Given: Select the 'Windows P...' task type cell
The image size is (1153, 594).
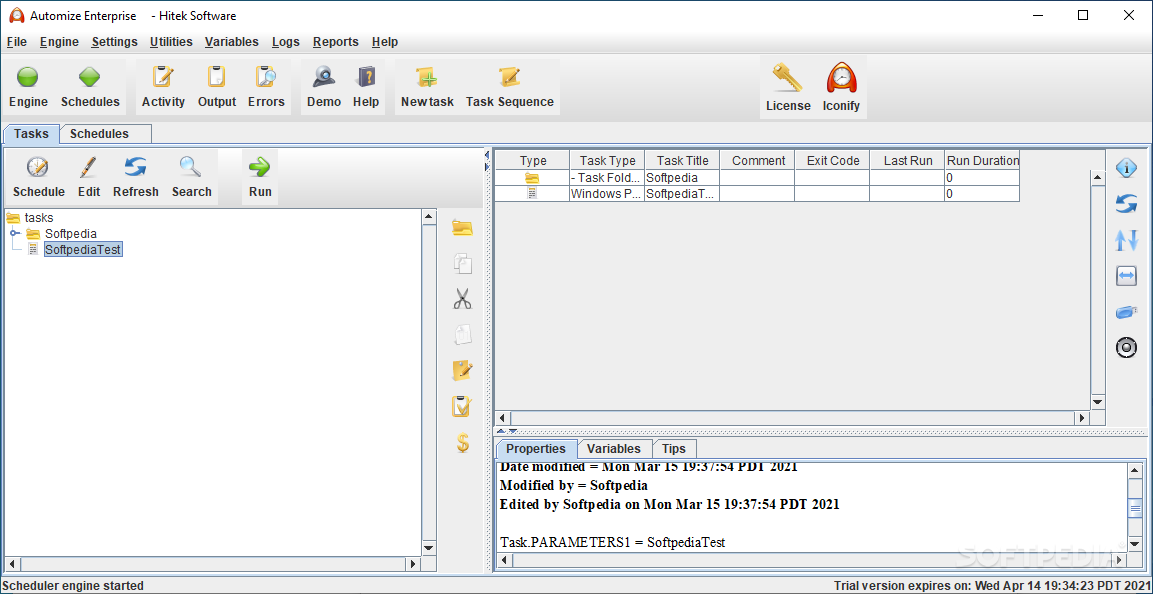Looking at the screenshot, I should coord(607,194).
